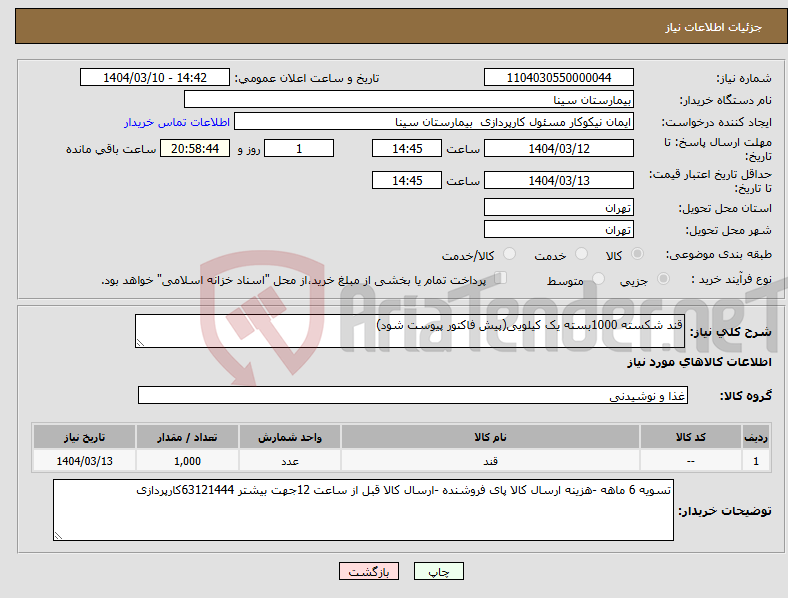Click the نوع فرآیند خرید label
788x598 pixels.
[x=731, y=279]
